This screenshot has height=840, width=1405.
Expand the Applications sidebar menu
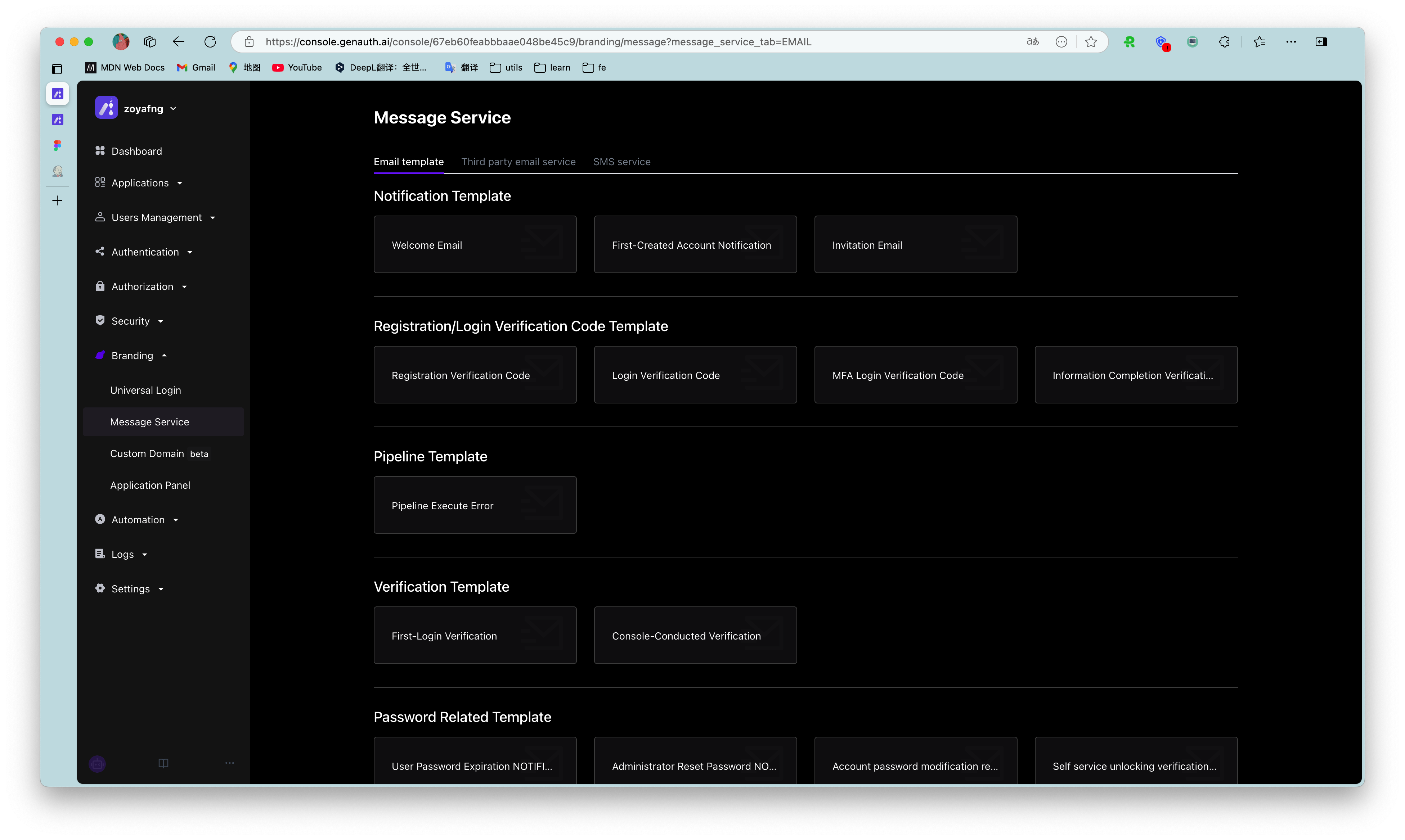(x=139, y=183)
